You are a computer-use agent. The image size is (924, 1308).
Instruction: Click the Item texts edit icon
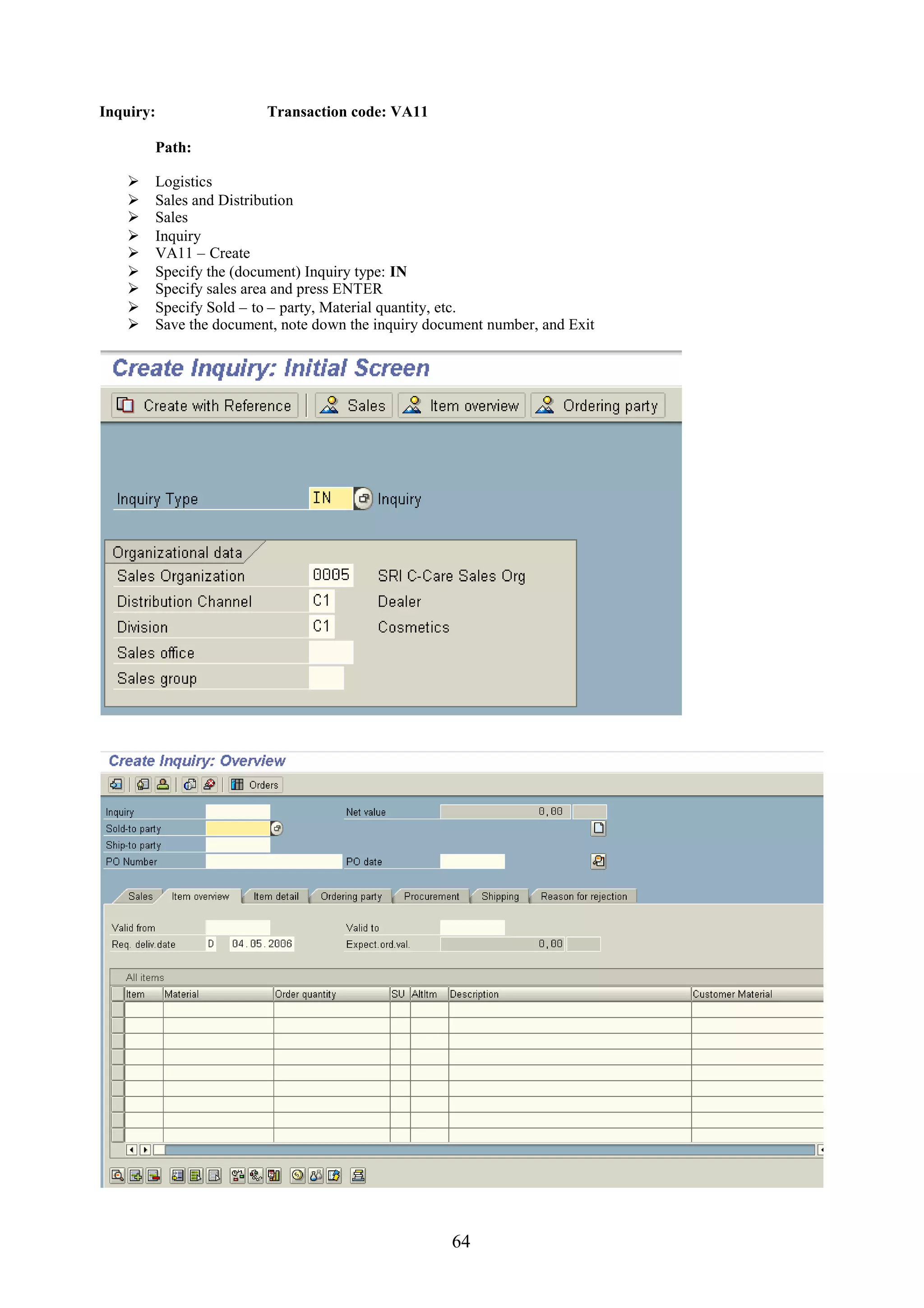334,1175
